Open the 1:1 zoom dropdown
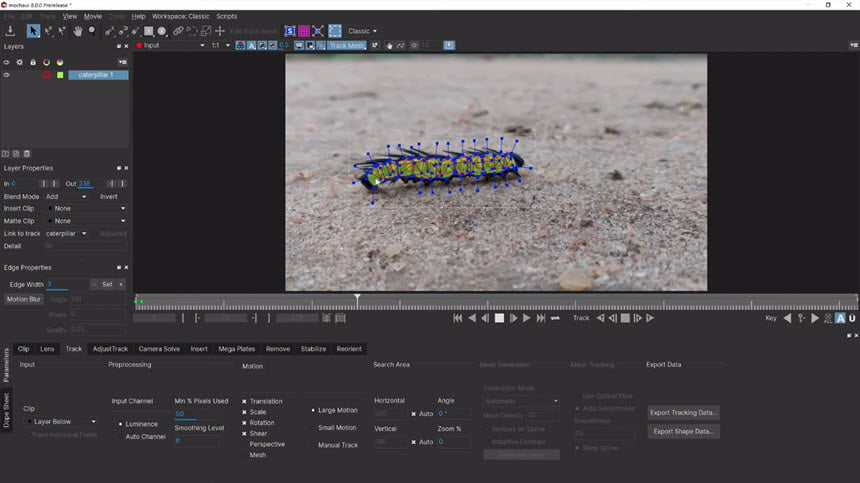860x483 pixels. (x=220, y=46)
